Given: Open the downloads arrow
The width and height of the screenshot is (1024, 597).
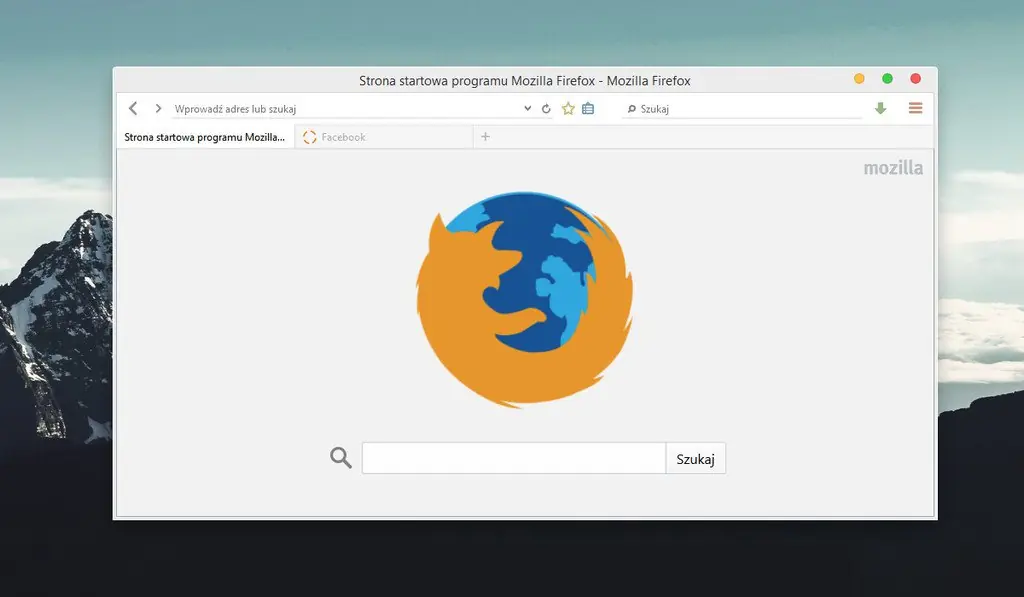Looking at the screenshot, I should (x=880, y=108).
